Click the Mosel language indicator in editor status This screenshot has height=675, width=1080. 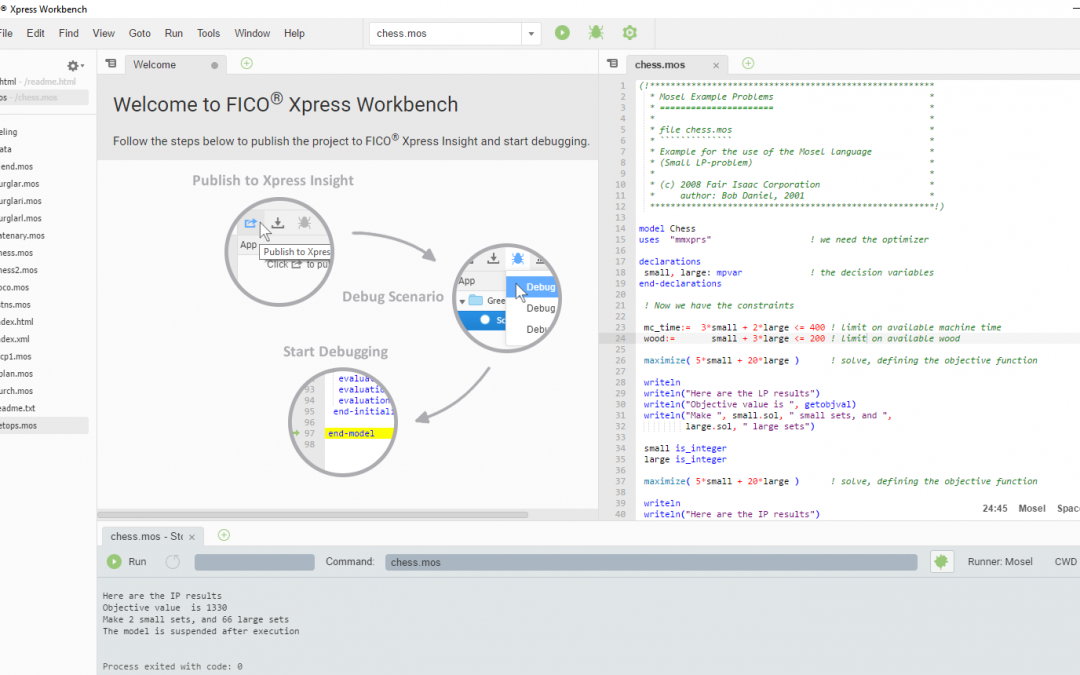(1032, 508)
